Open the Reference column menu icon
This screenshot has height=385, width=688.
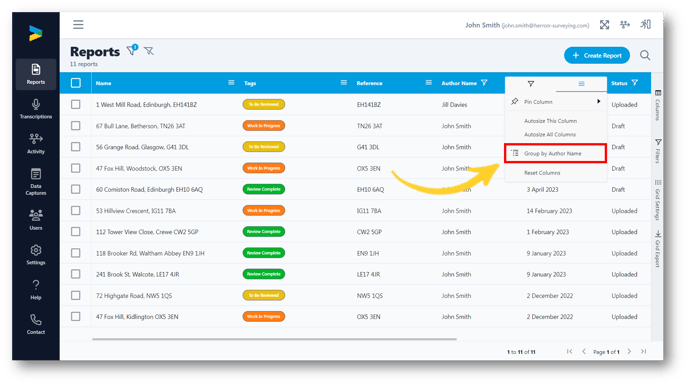point(428,83)
